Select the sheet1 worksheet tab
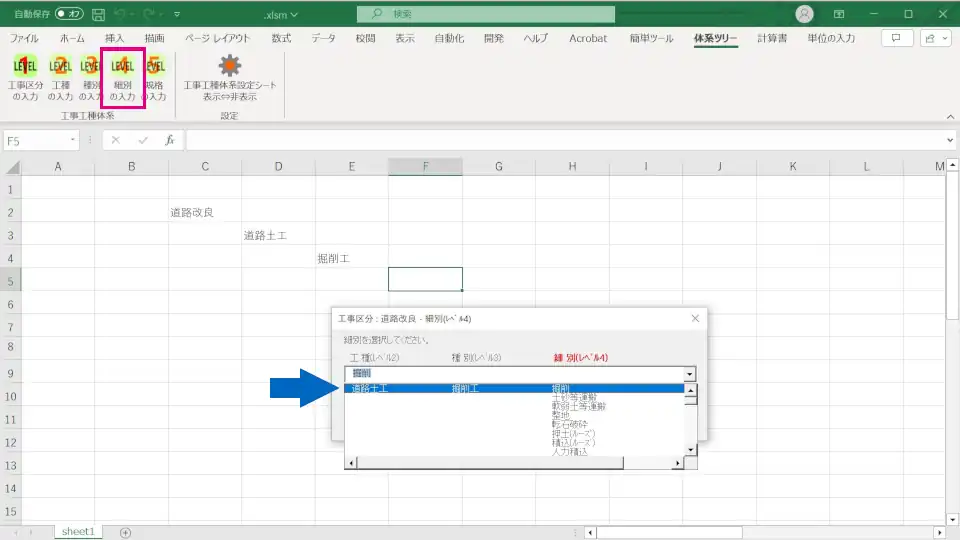Screen dimensions: 960x540 click(x=78, y=531)
